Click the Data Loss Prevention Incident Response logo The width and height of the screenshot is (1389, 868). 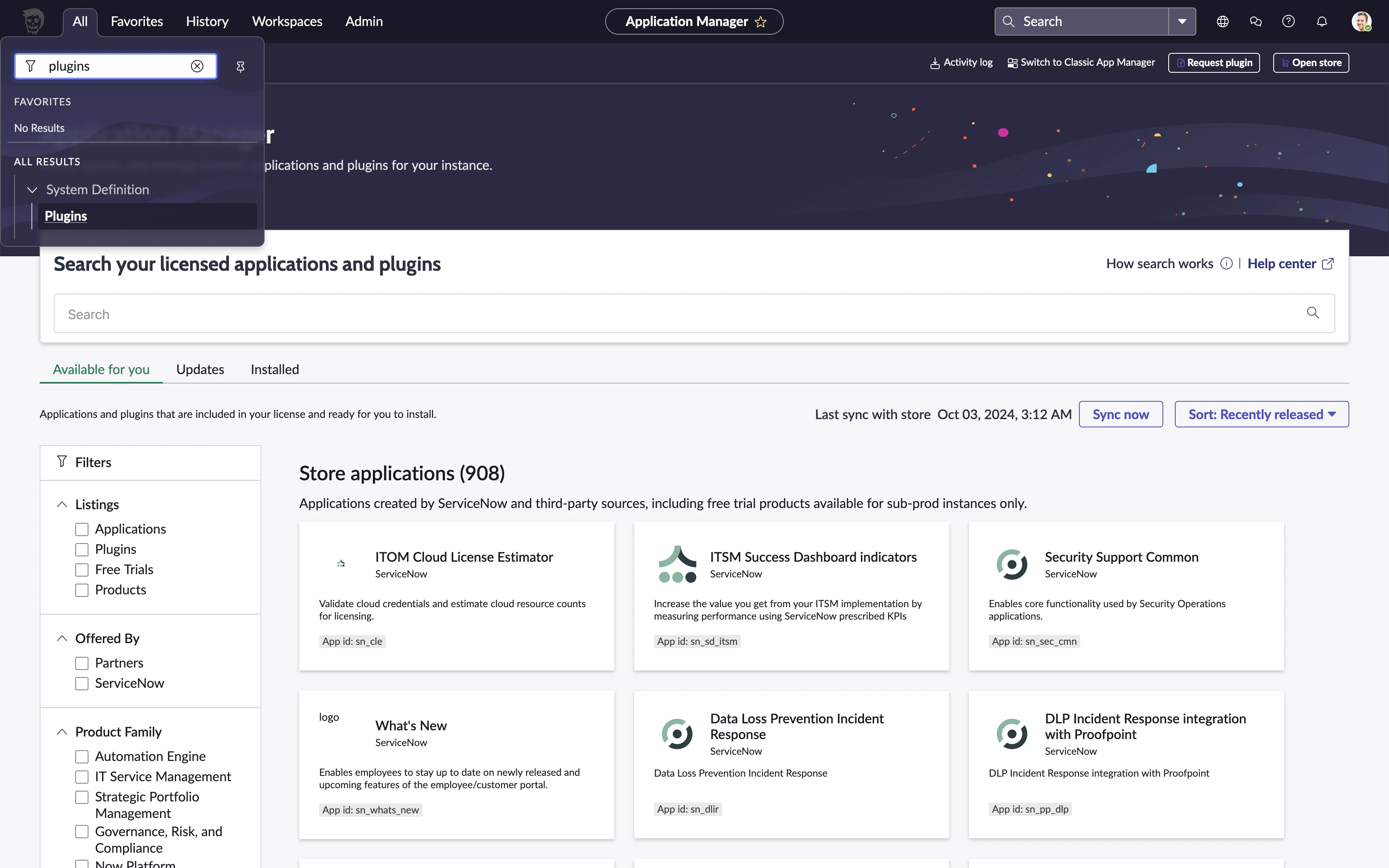(677, 734)
